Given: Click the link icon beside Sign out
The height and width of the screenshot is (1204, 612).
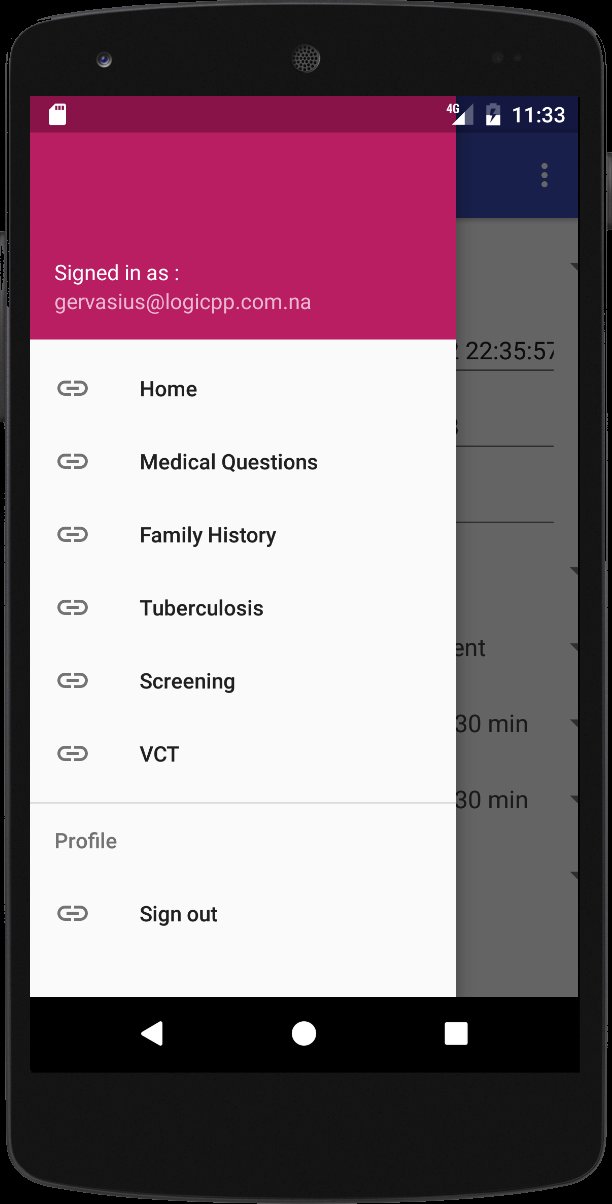Looking at the screenshot, I should tap(72, 914).
